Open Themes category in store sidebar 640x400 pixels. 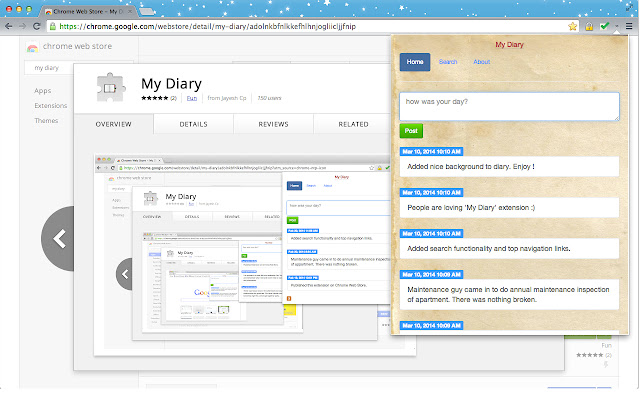click(46, 121)
